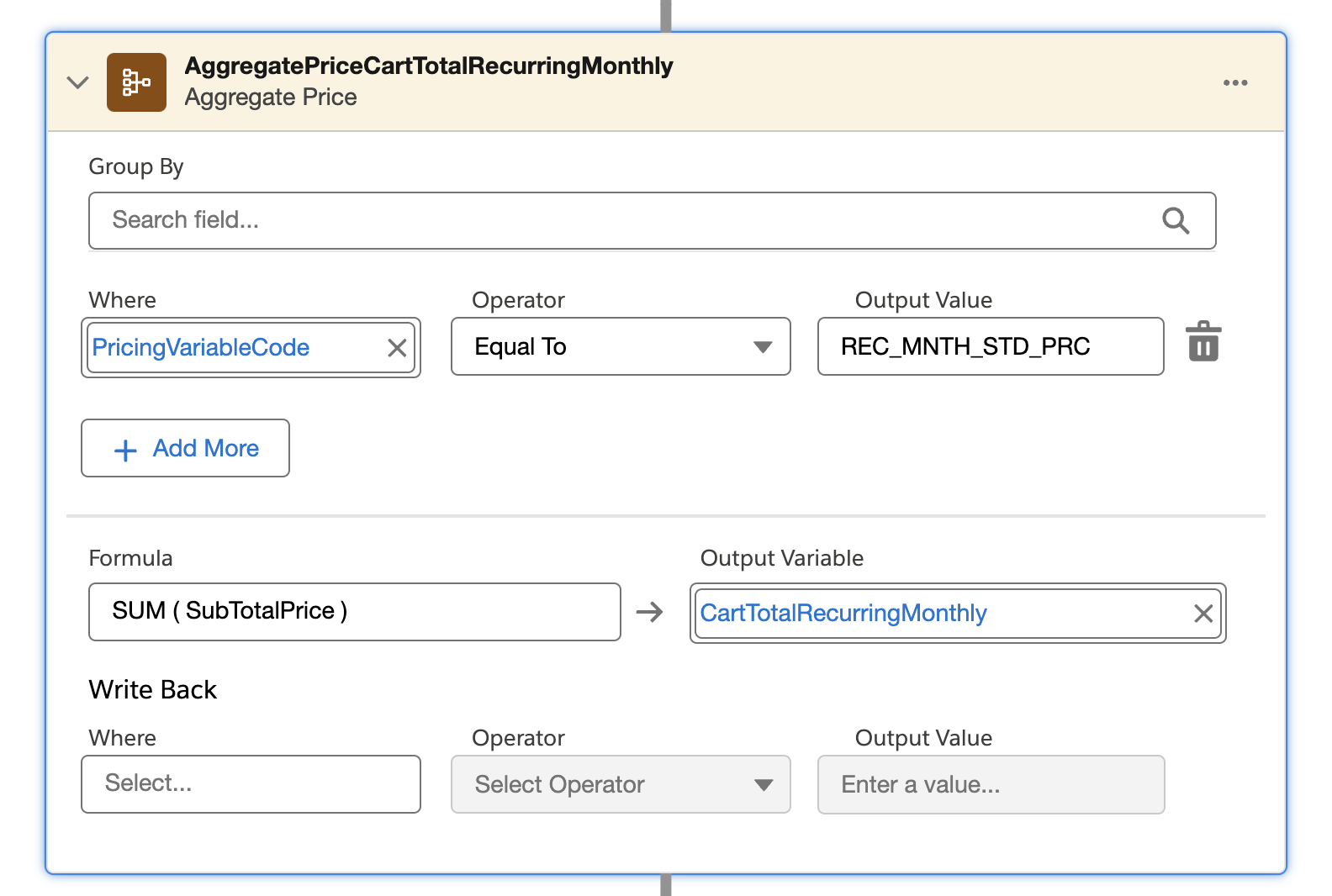
Task: Collapse the AggregatePriceCartTotalRecurringMonthly element chevron
Action: [77, 82]
